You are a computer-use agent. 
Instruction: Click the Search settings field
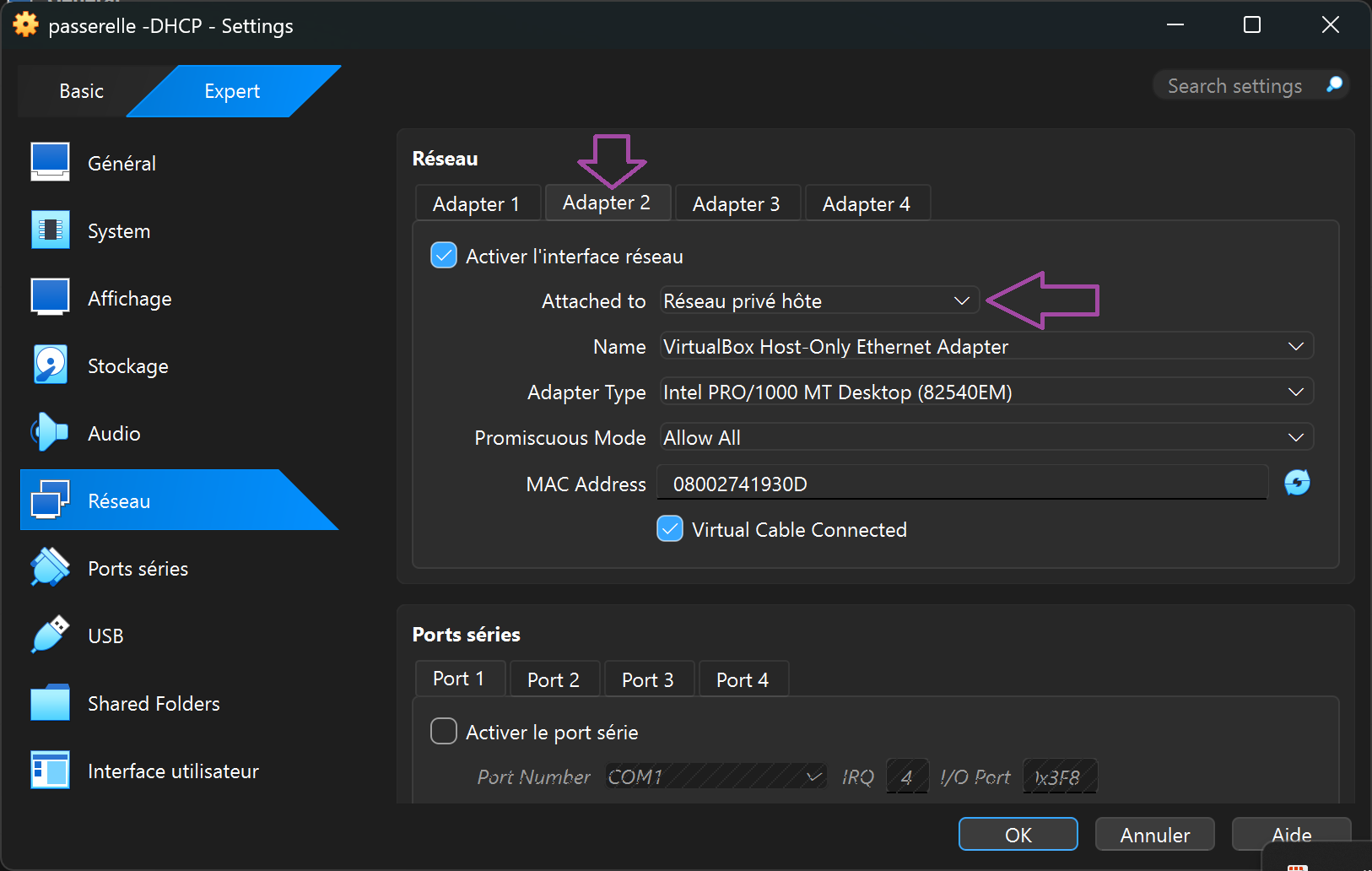tap(1234, 86)
